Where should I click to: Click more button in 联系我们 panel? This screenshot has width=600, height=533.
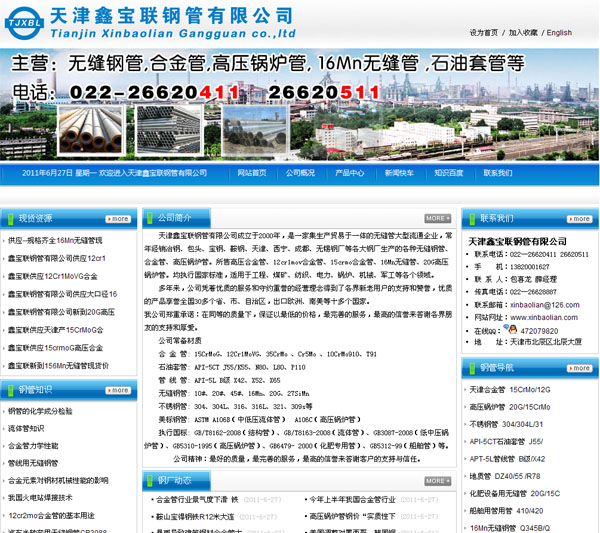point(580,219)
